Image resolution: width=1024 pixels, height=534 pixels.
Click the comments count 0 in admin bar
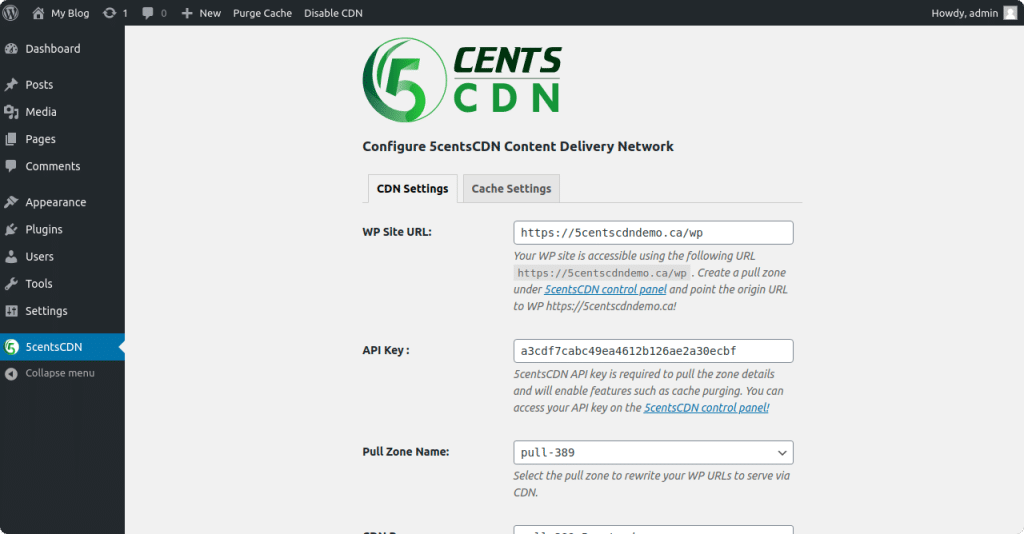(x=163, y=13)
